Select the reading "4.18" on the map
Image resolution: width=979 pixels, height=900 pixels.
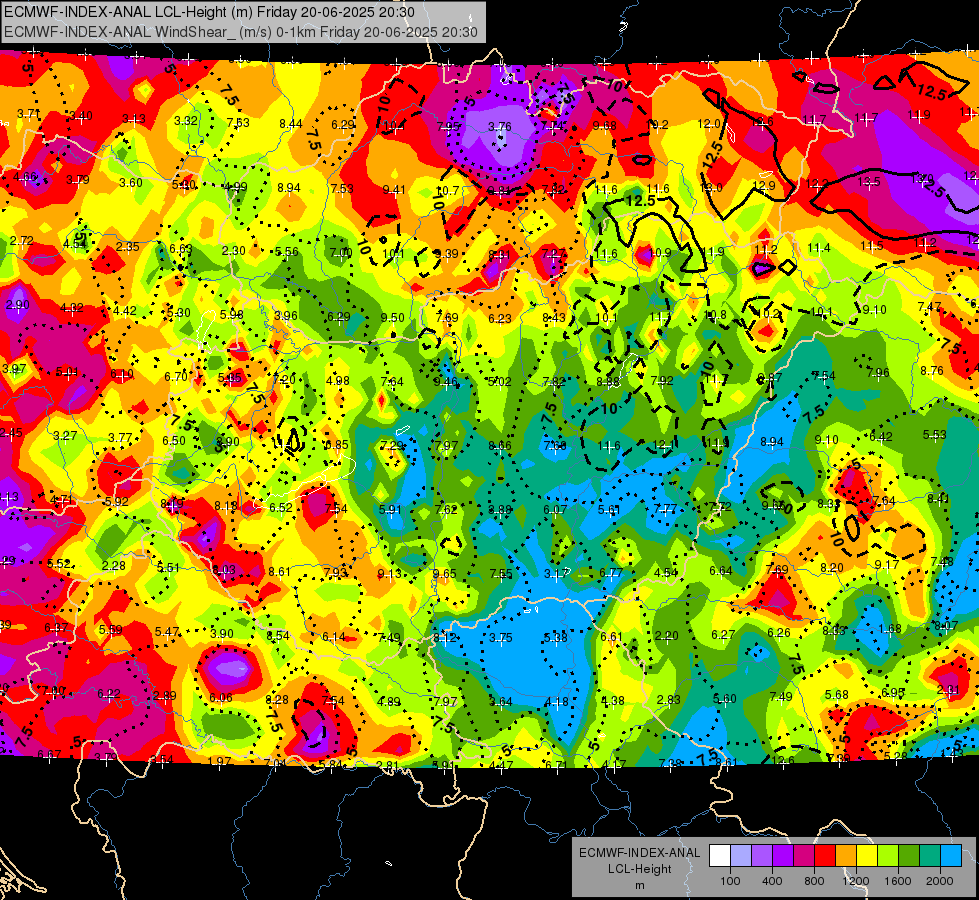click(557, 702)
